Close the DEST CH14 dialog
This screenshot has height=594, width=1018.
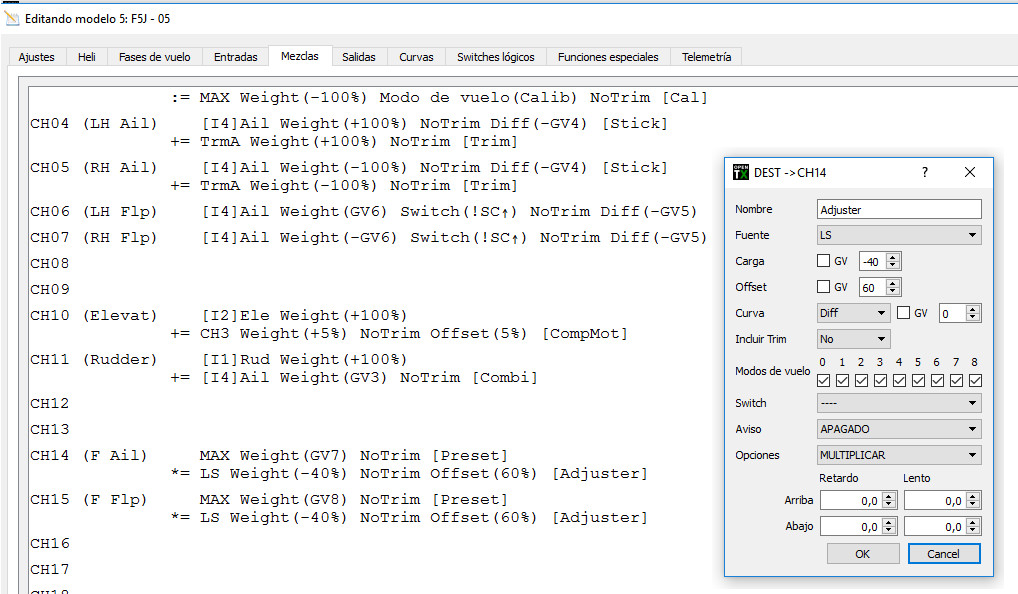click(x=969, y=172)
